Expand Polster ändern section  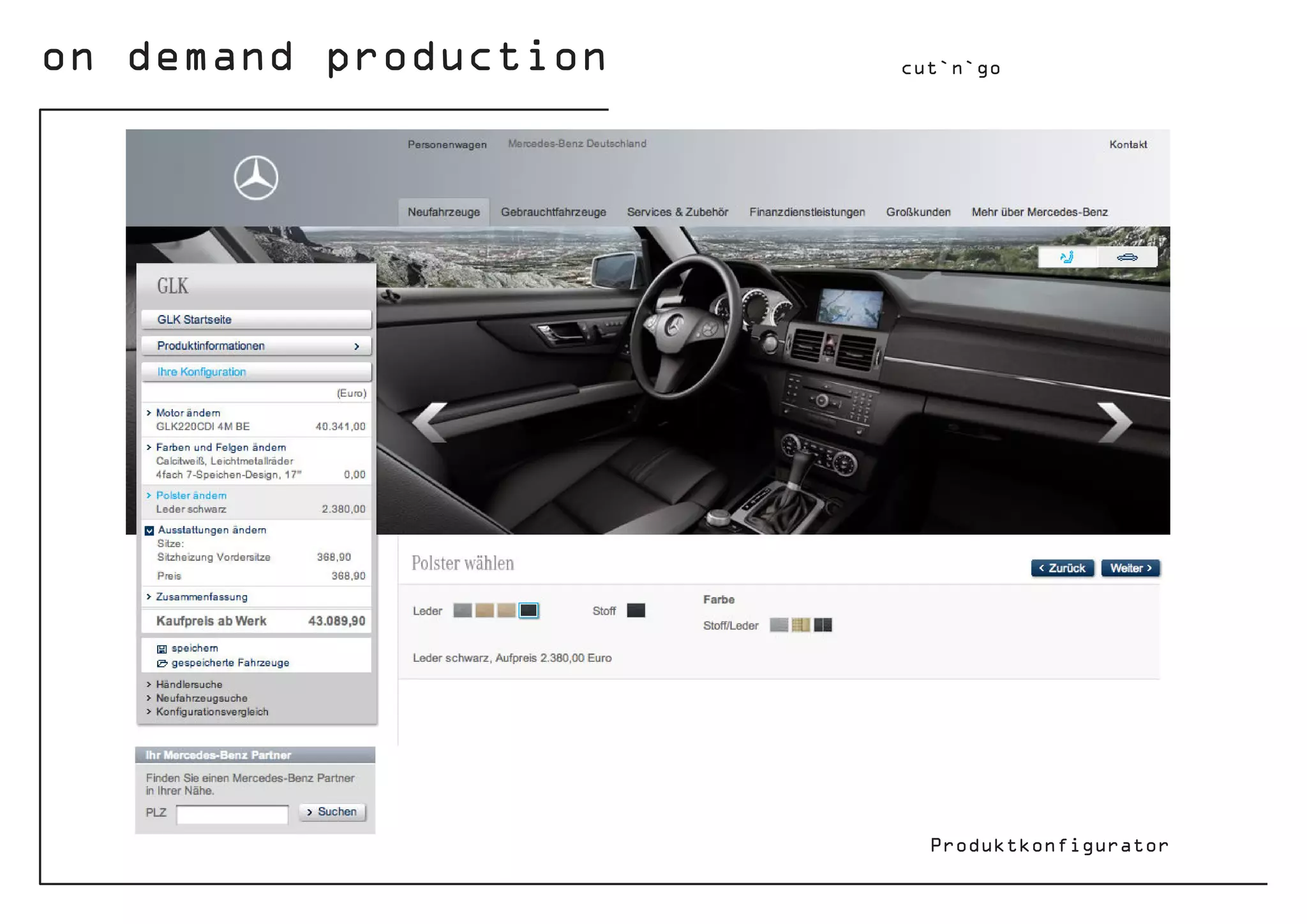coord(187,495)
